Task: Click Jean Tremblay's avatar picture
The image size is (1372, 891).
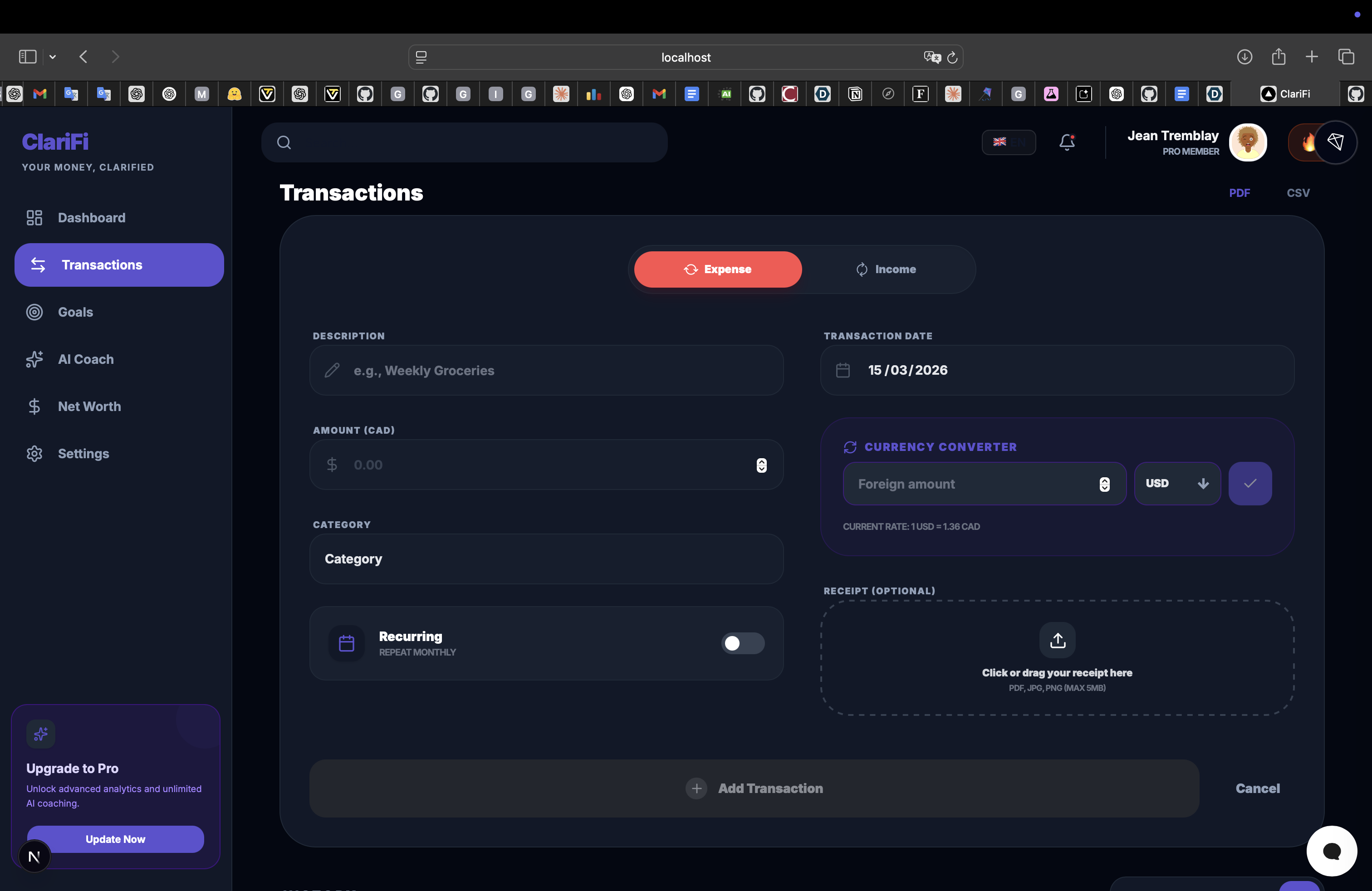Action: [1248, 142]
